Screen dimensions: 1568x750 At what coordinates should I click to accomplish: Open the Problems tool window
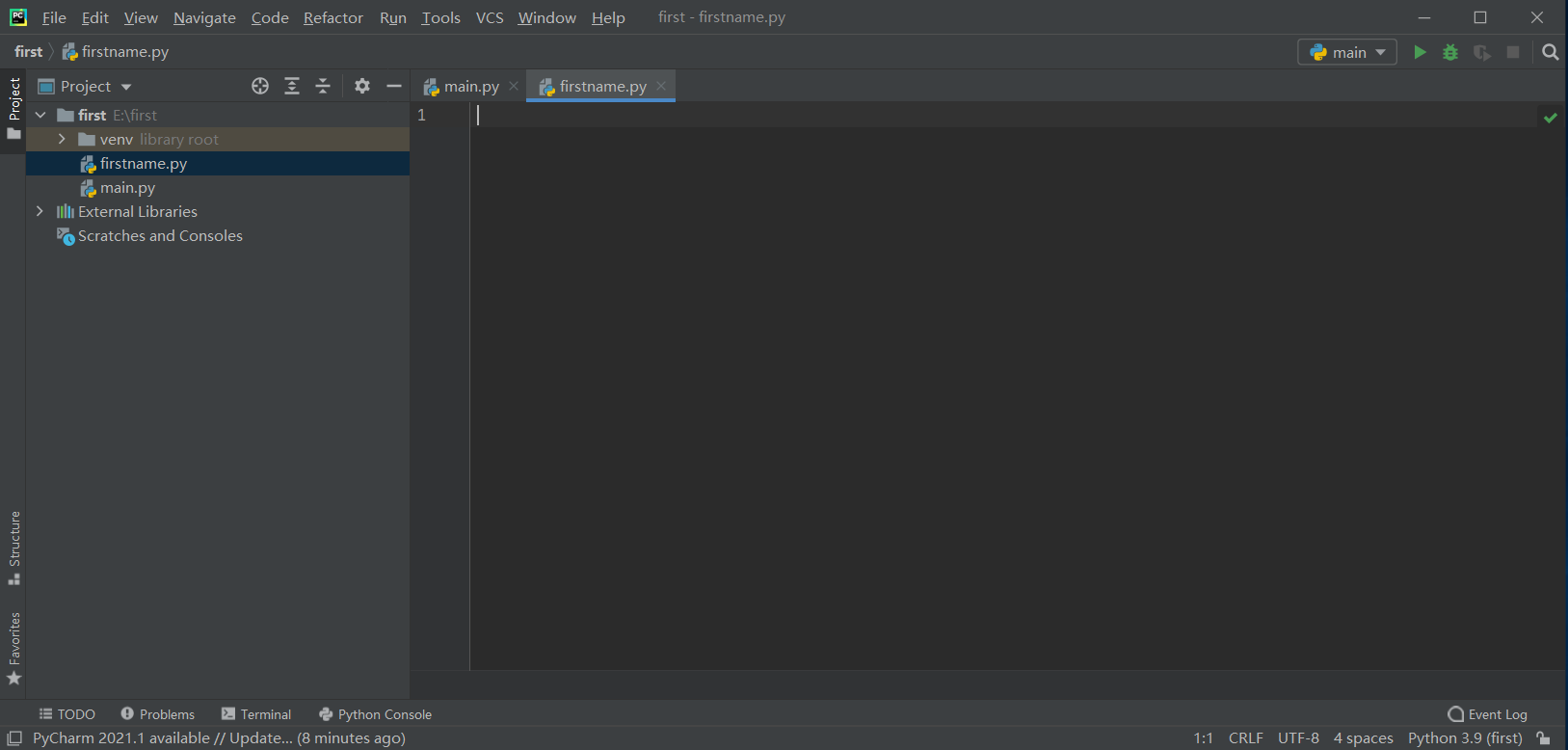click(157, 714)
